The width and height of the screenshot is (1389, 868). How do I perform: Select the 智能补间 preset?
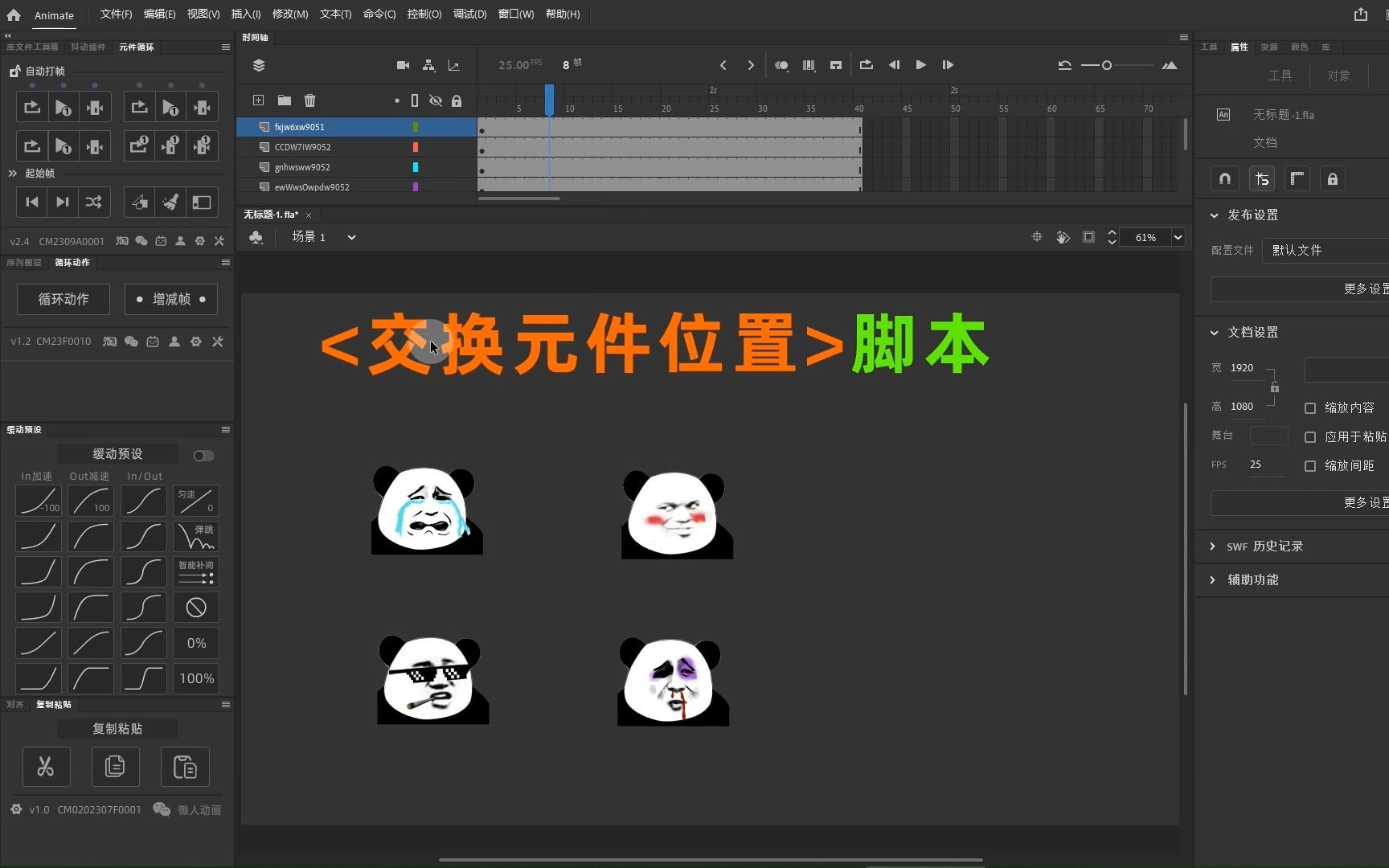point(196,572)
